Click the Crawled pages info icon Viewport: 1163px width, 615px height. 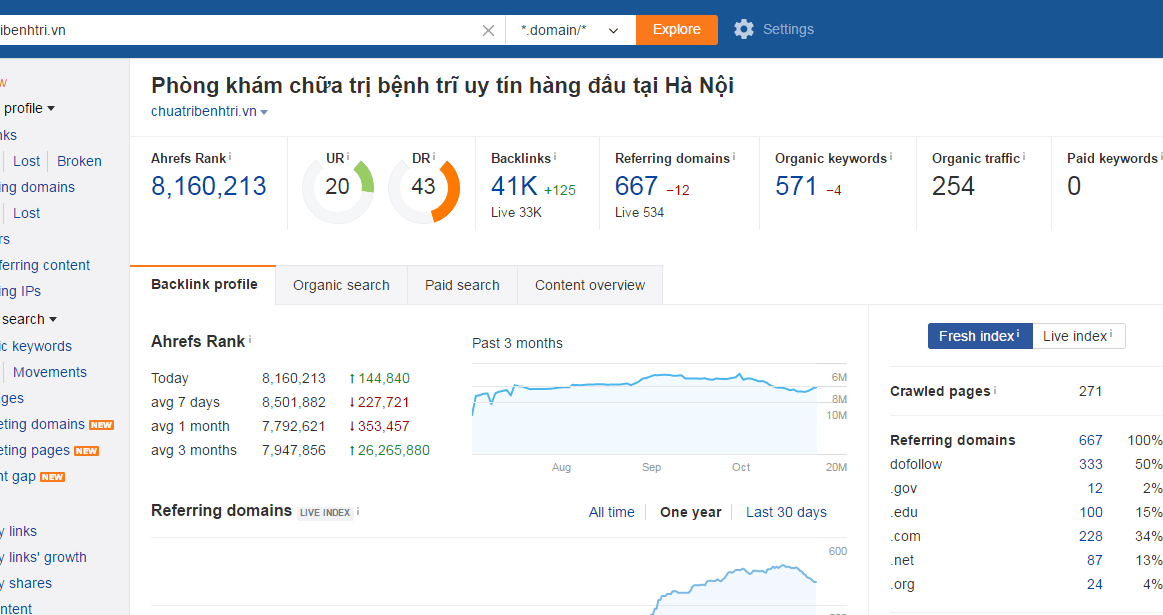(995, 390)
